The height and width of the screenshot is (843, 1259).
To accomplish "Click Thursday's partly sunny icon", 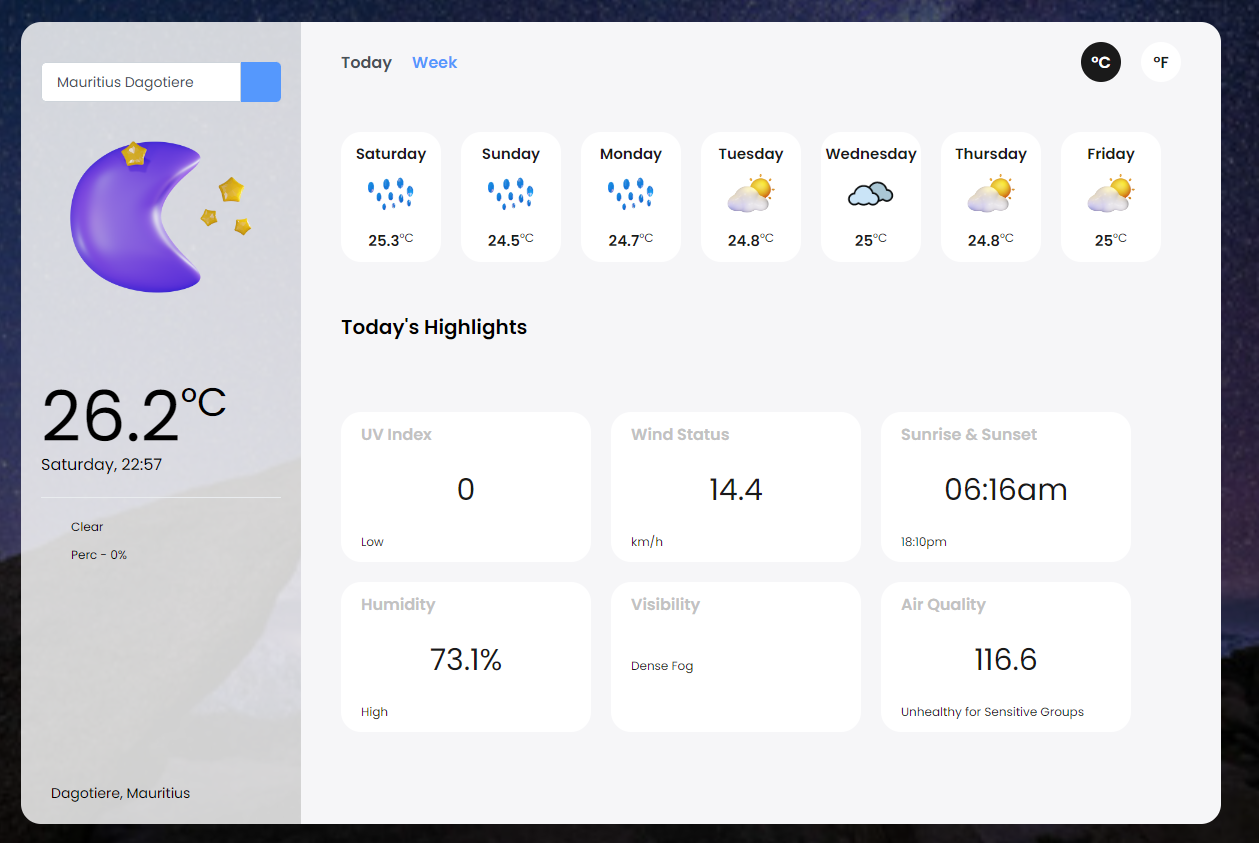I will coord(990,194).
